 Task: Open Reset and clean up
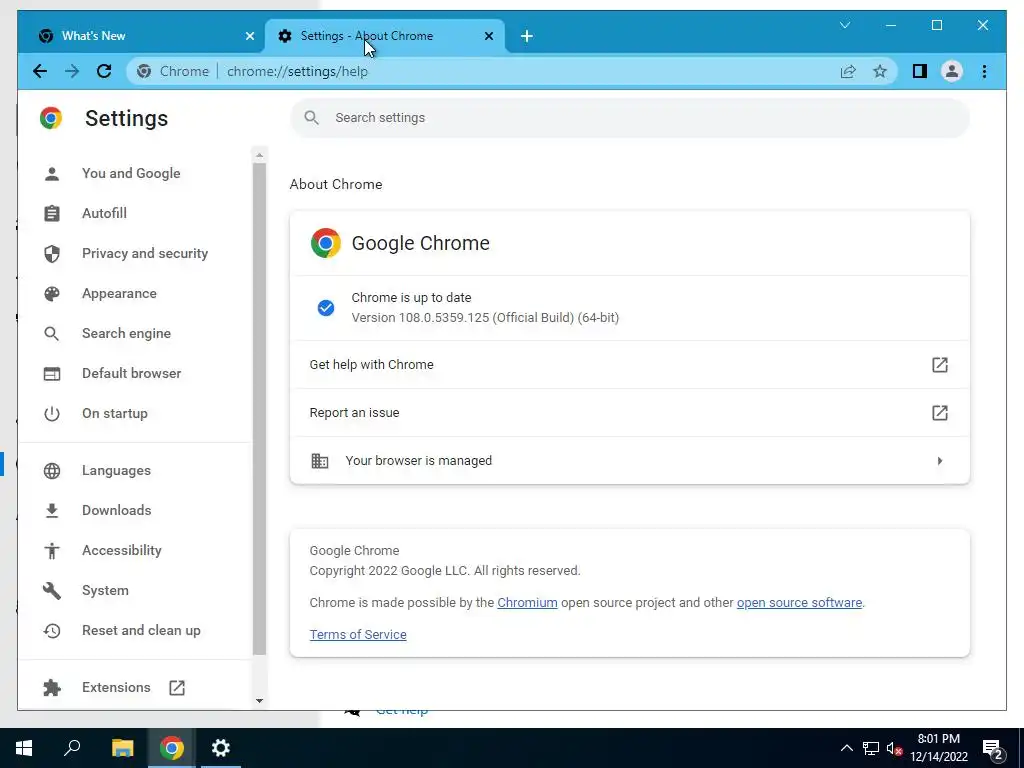[141, 630]
